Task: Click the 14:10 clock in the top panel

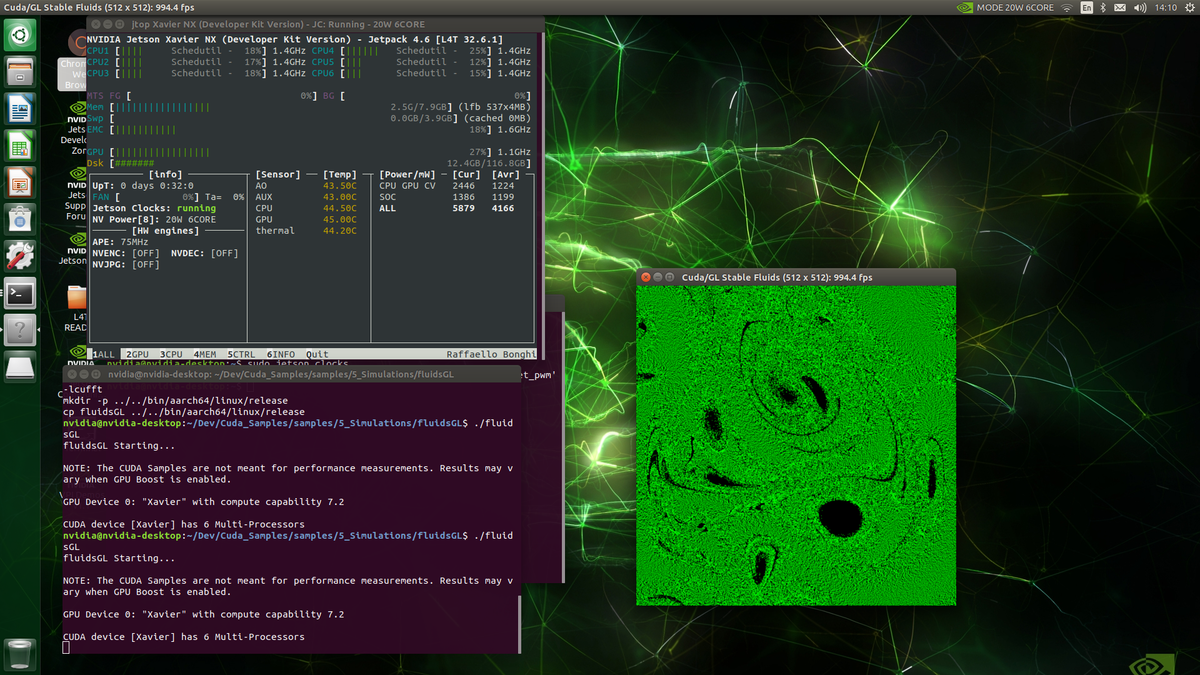Action: click(x=1165, y=7)
